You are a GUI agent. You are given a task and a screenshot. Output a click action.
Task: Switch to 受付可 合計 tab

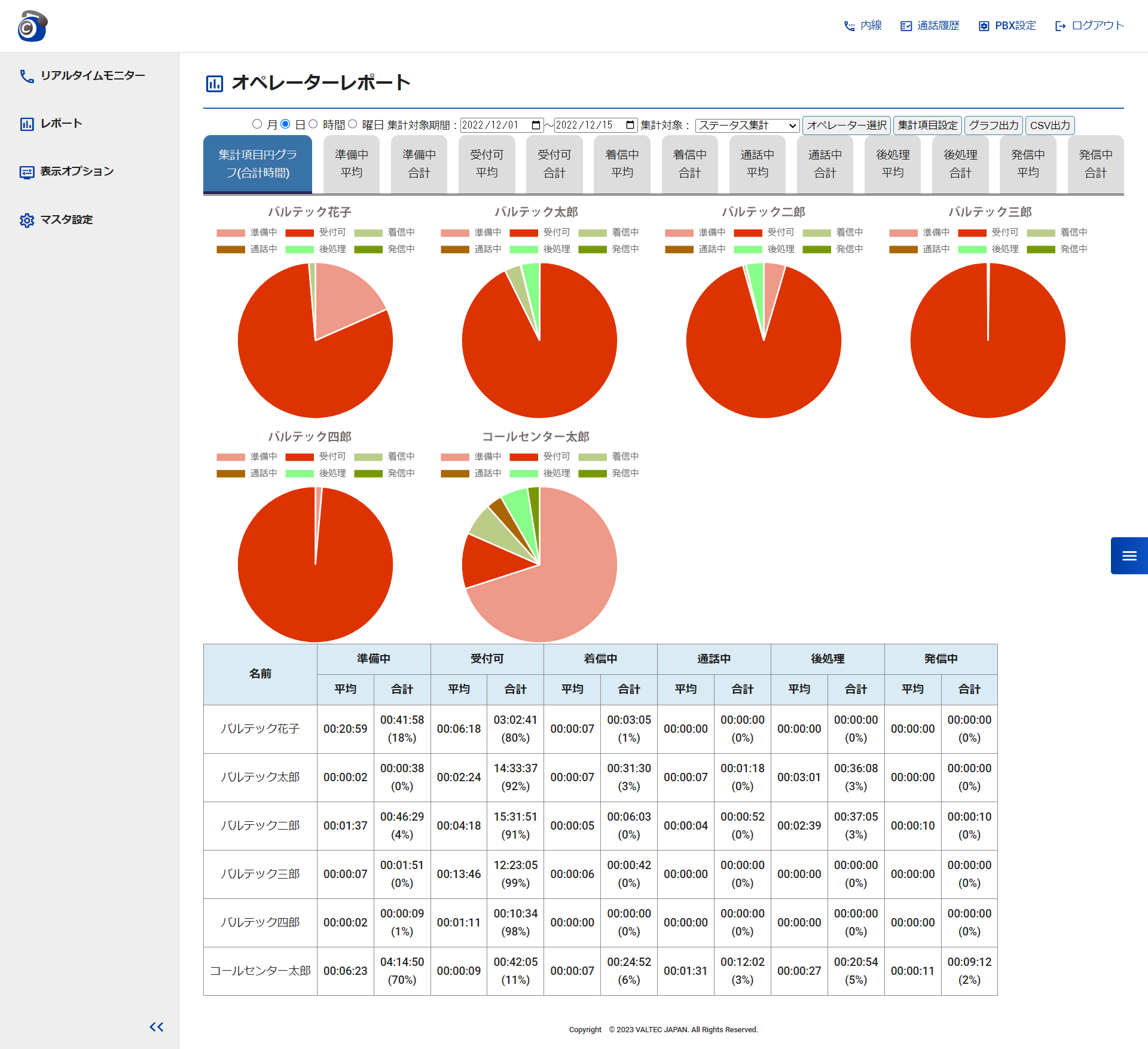(554, 164)
